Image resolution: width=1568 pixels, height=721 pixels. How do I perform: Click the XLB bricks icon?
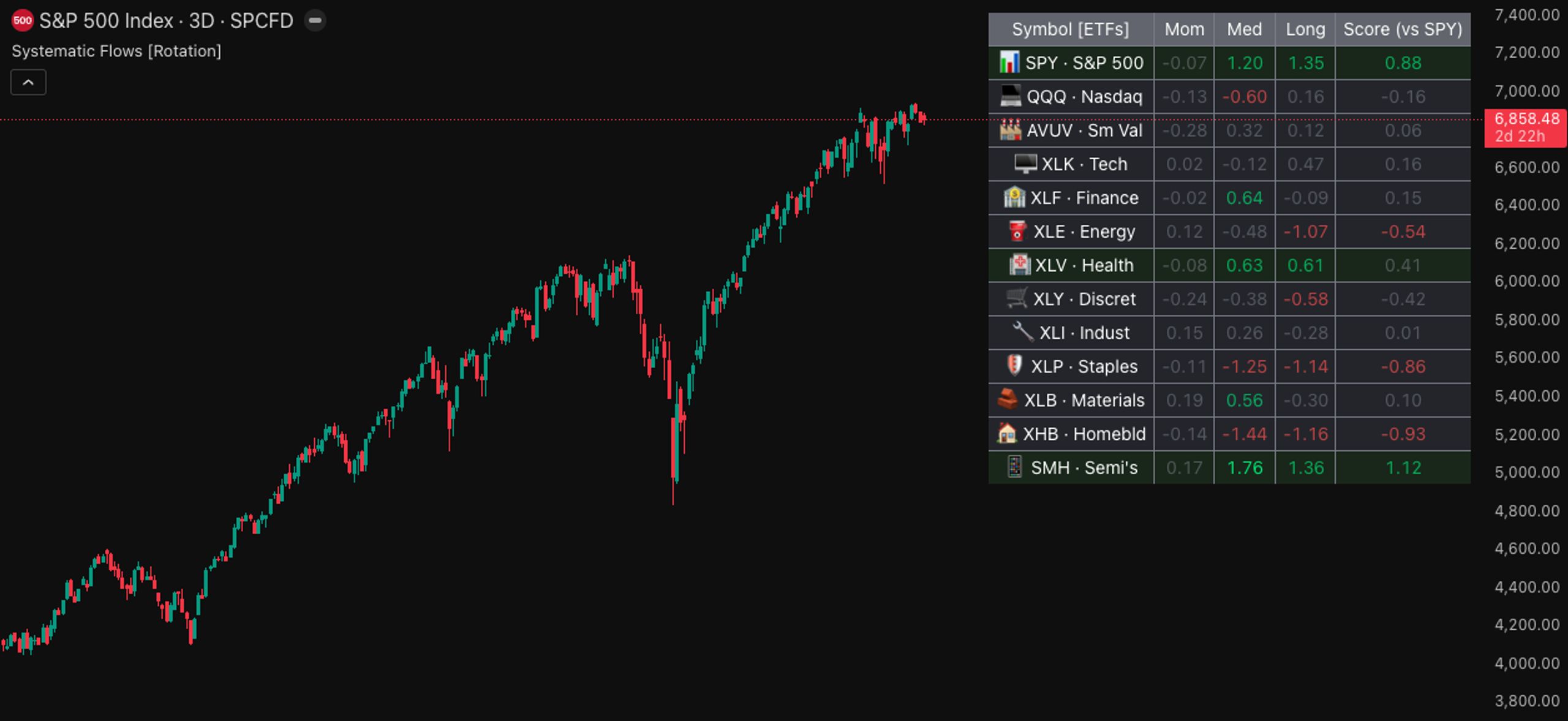point(1008,399)
